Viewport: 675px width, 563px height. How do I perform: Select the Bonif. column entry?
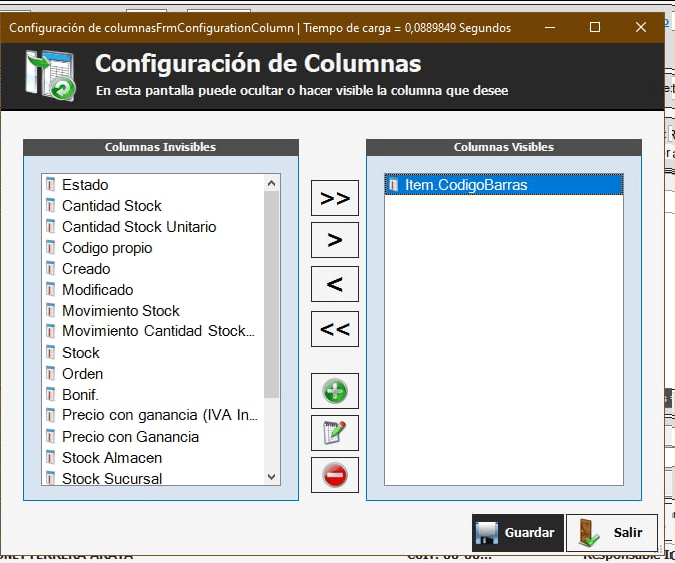point(80,395)
